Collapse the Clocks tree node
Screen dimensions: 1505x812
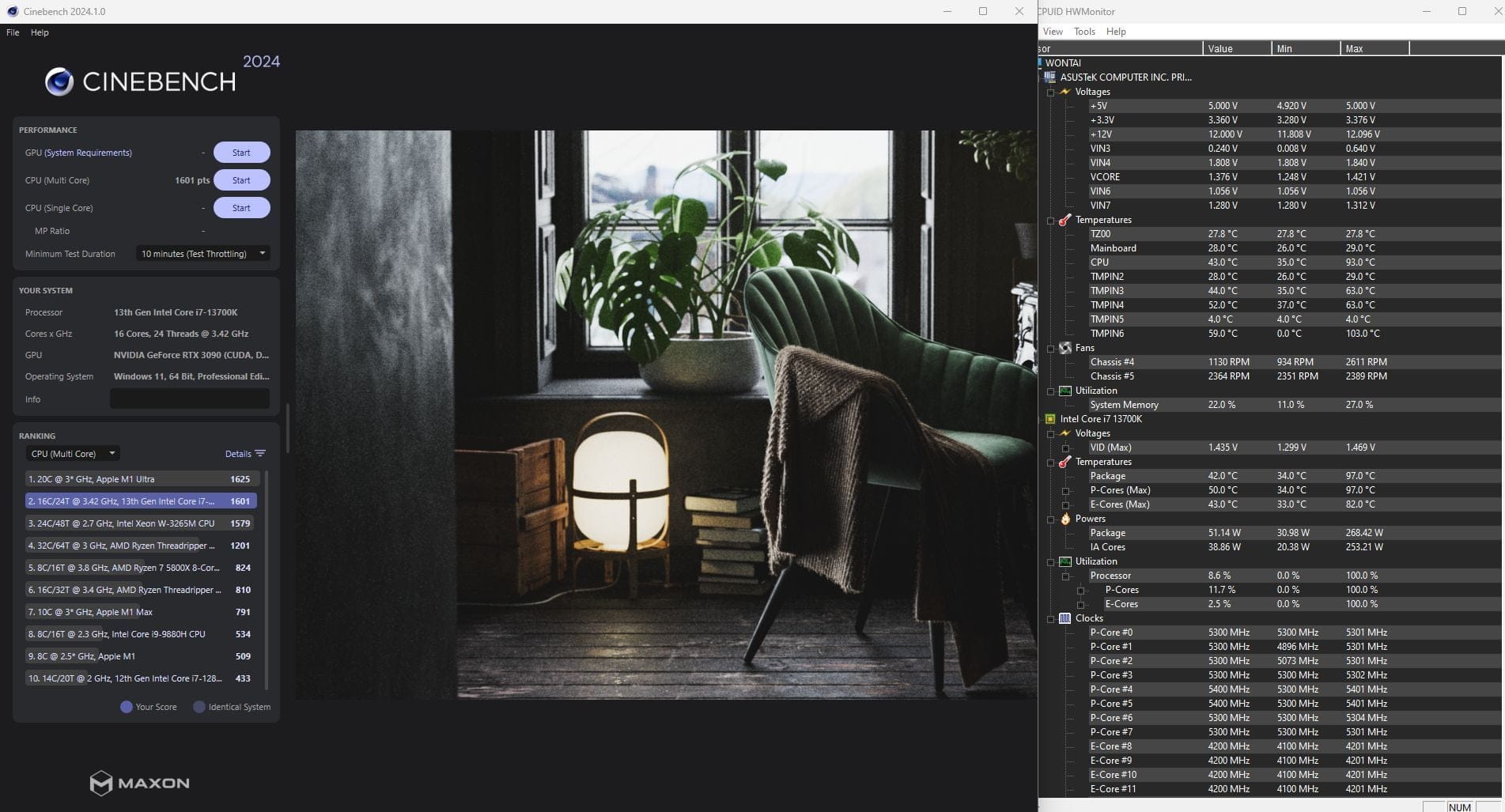click(1050, 619)
